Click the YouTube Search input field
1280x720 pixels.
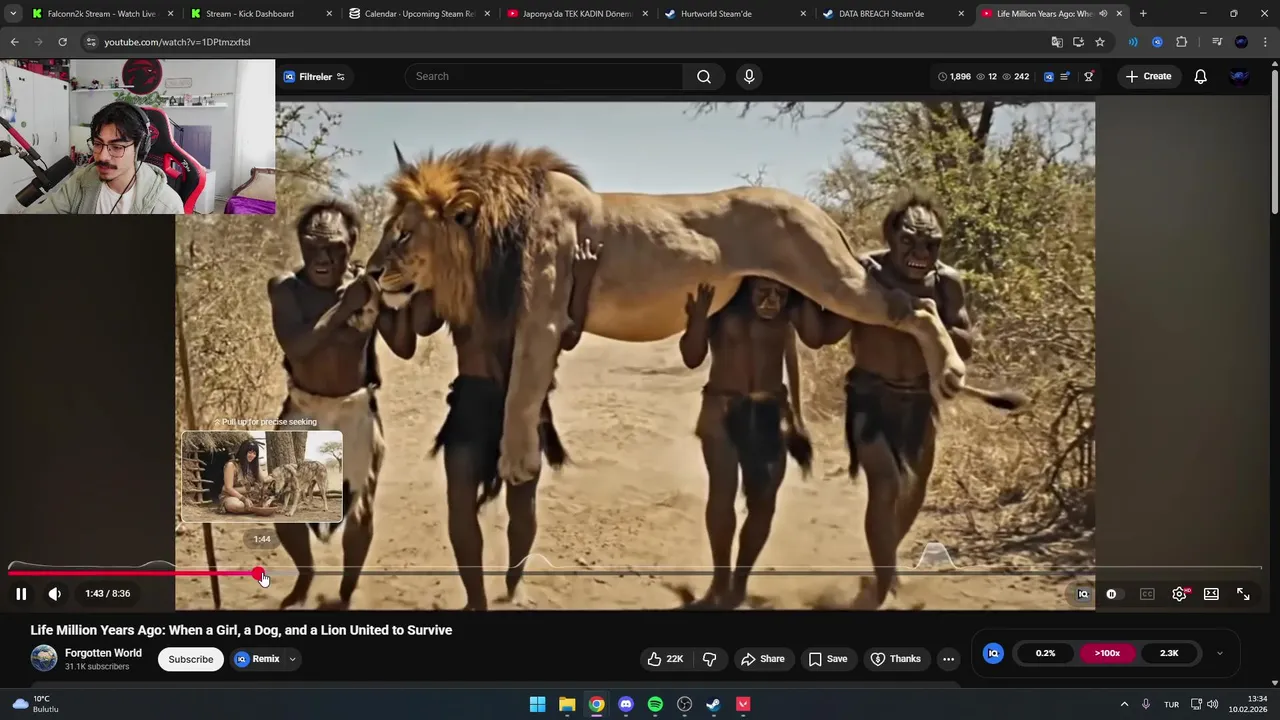(545, 76)
